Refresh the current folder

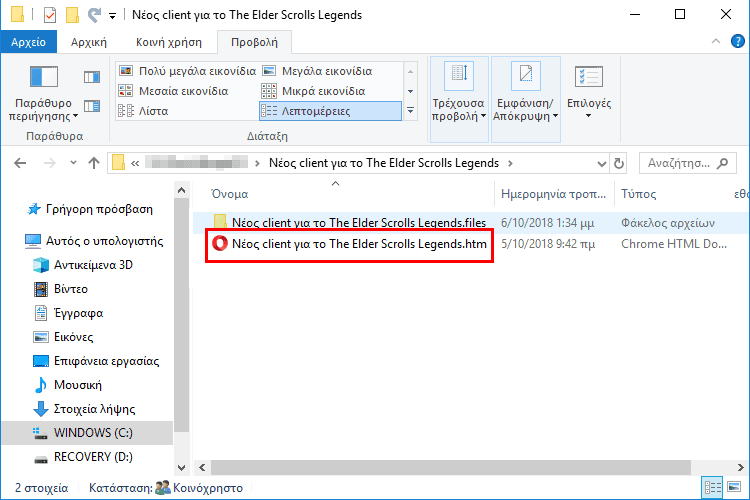point(620,162)
